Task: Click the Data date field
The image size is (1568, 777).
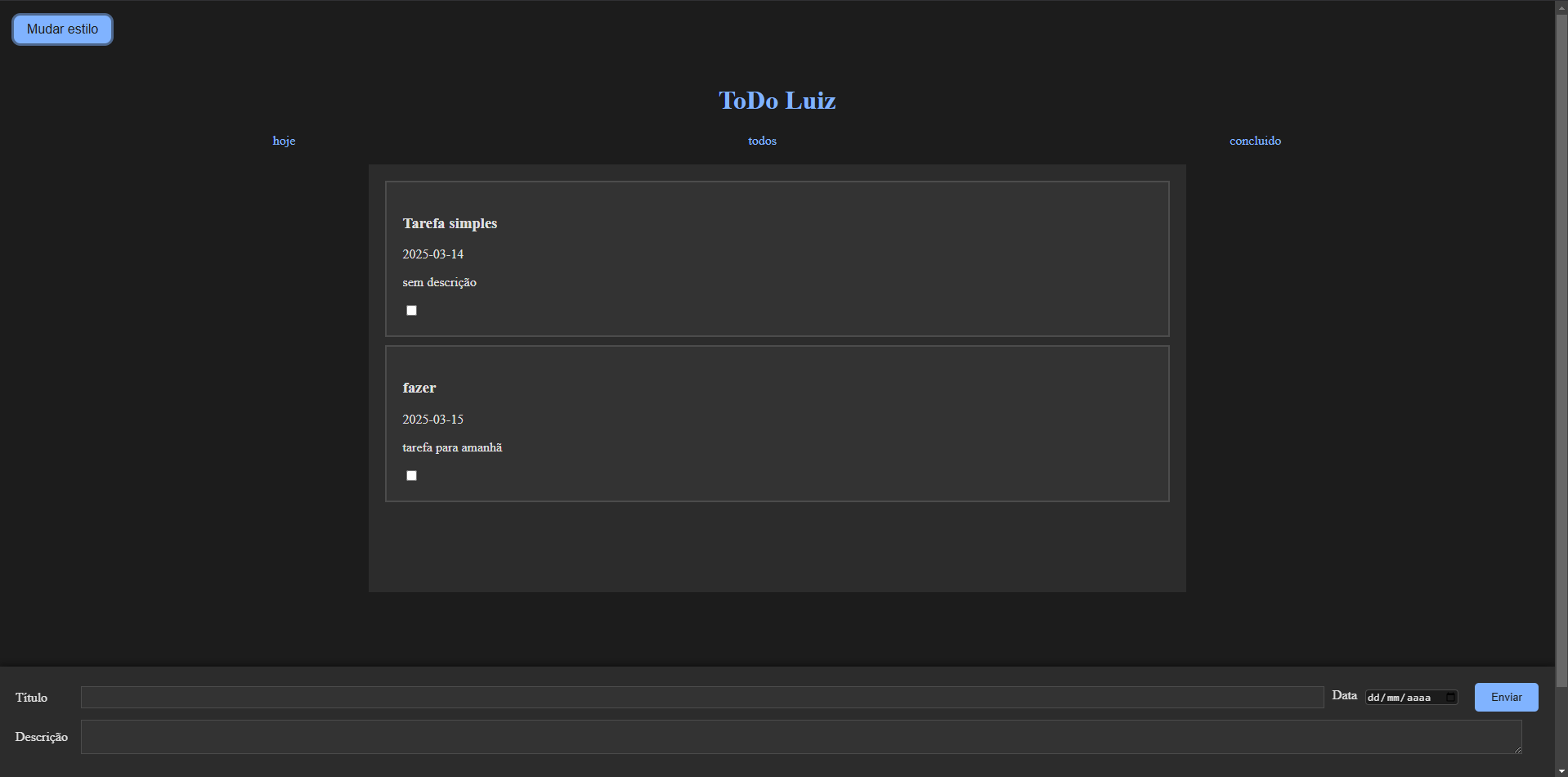Action: 1411,698
